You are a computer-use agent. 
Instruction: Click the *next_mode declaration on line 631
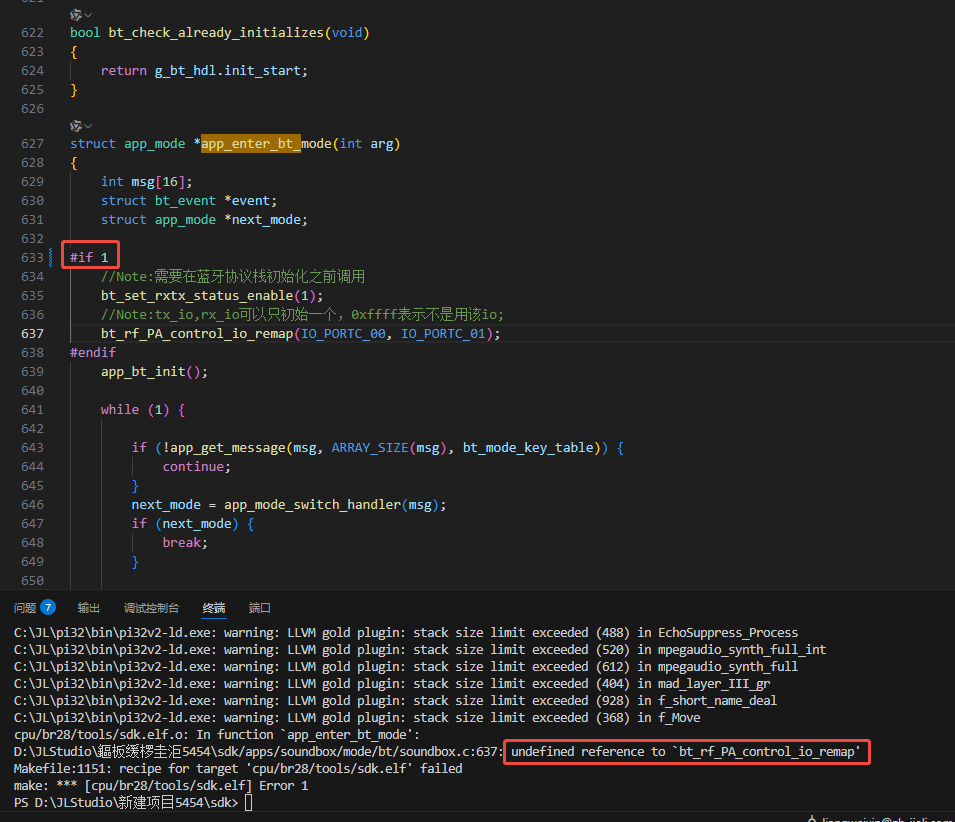(266, 220)
